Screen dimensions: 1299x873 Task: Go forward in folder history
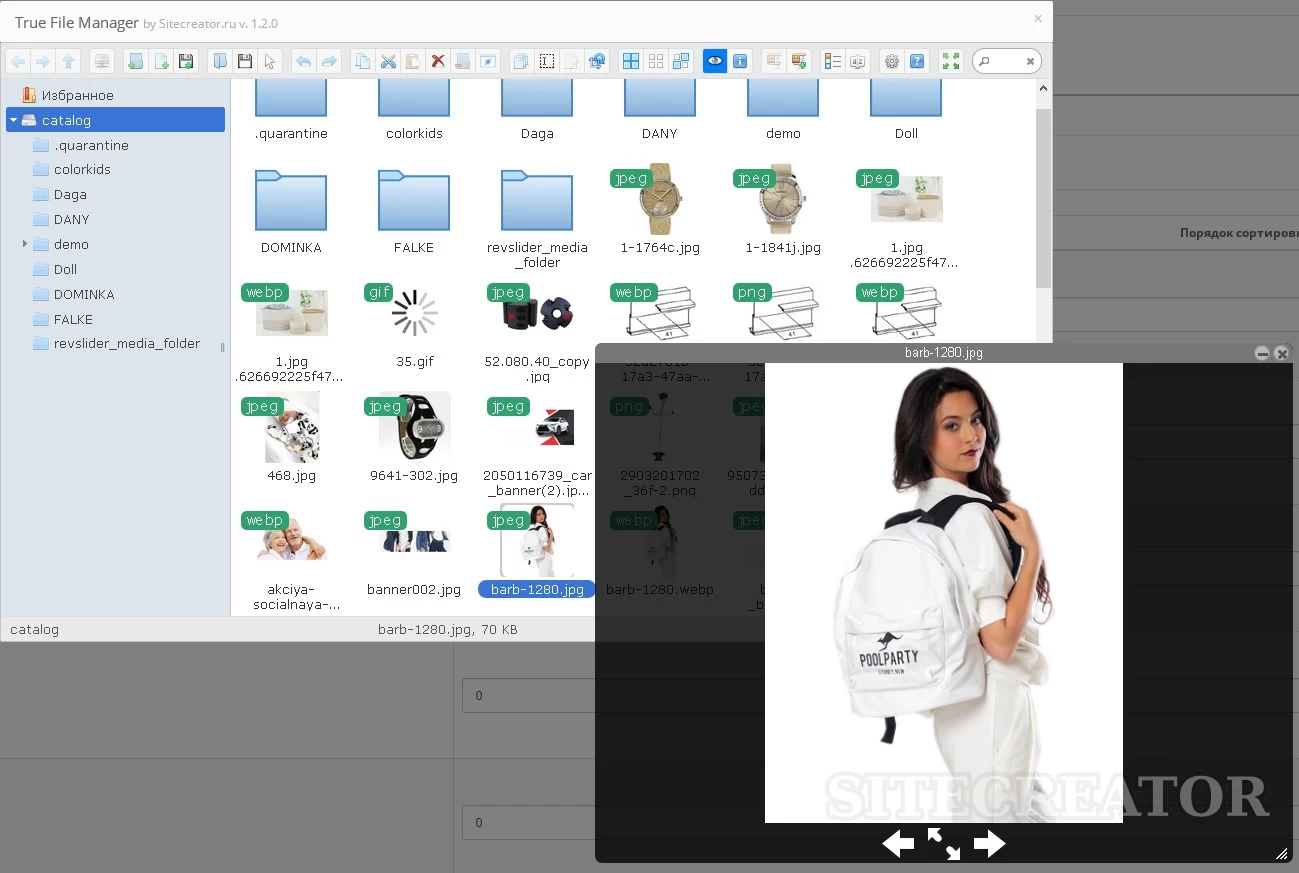[43, 61]
